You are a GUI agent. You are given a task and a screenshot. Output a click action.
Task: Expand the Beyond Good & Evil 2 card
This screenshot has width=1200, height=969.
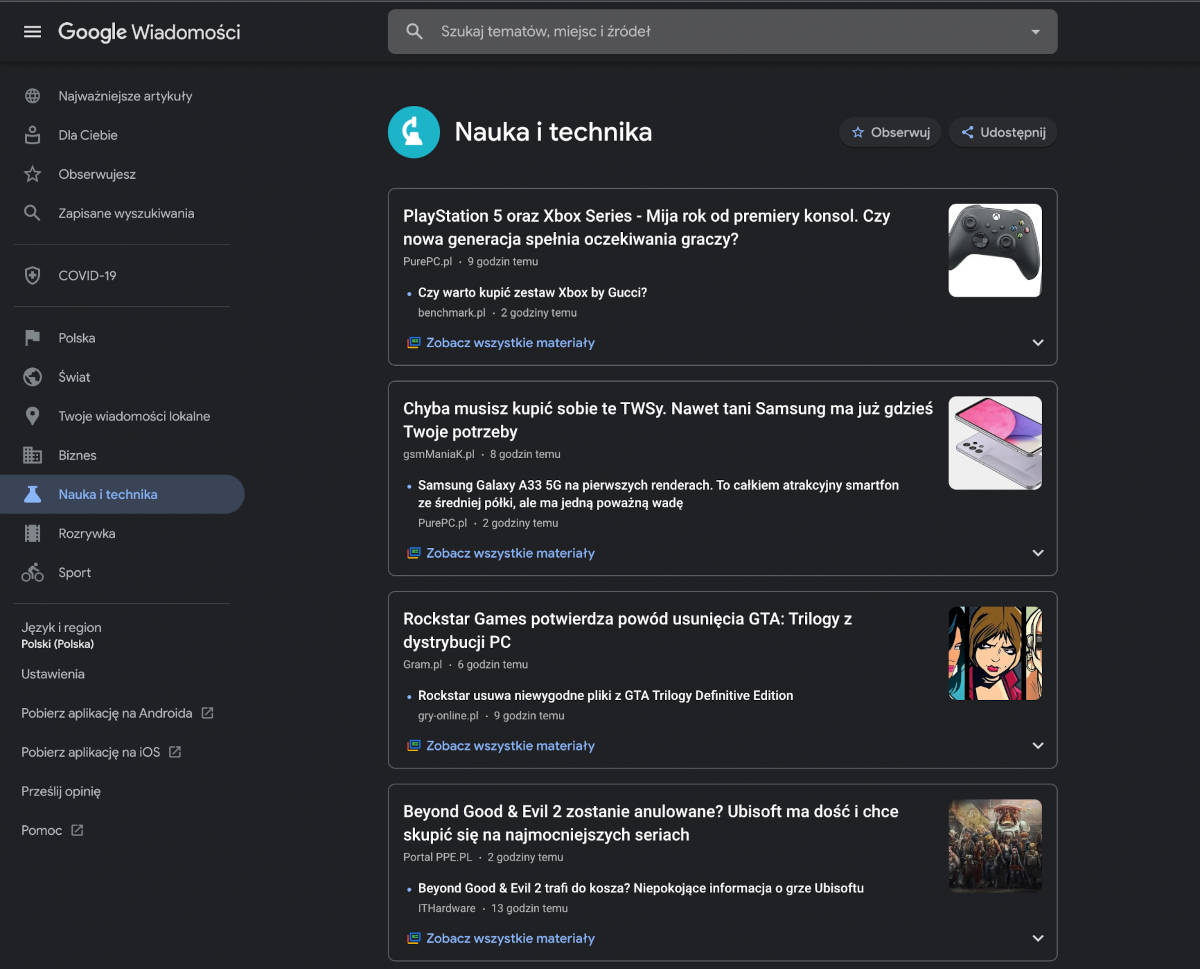[x=1038, y=938]
